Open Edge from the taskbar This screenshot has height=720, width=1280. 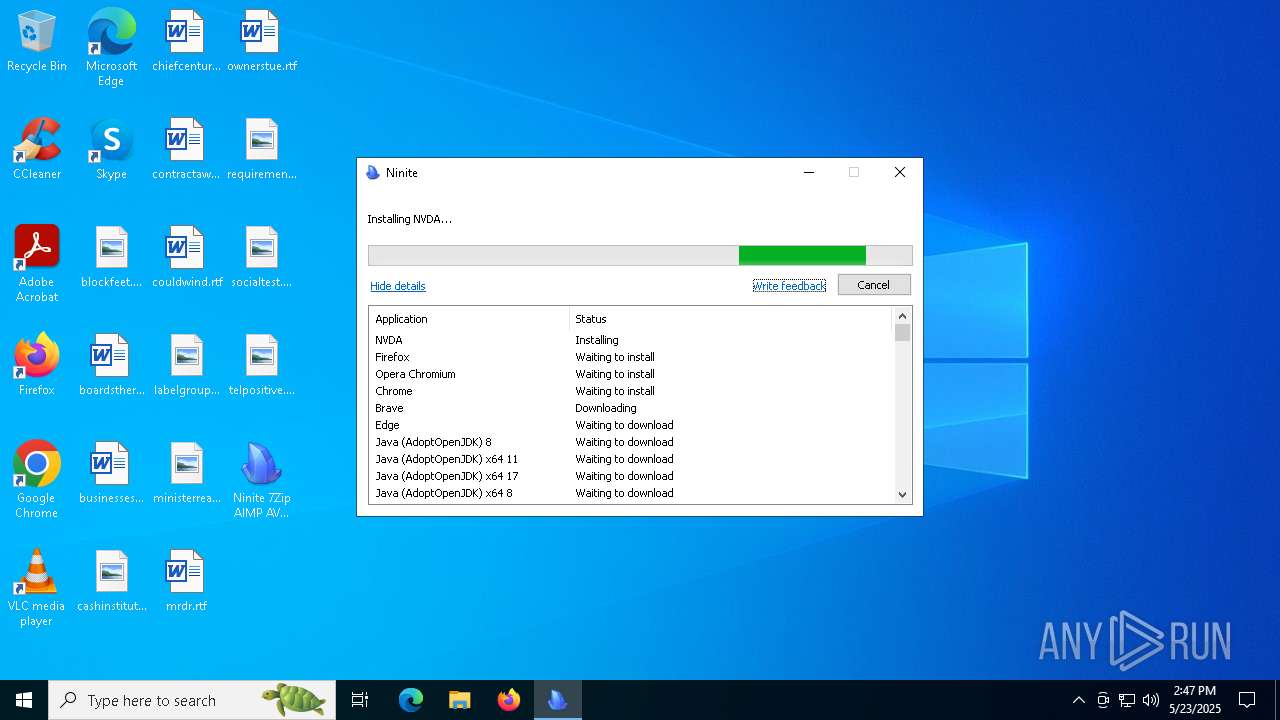pos(411,700)
